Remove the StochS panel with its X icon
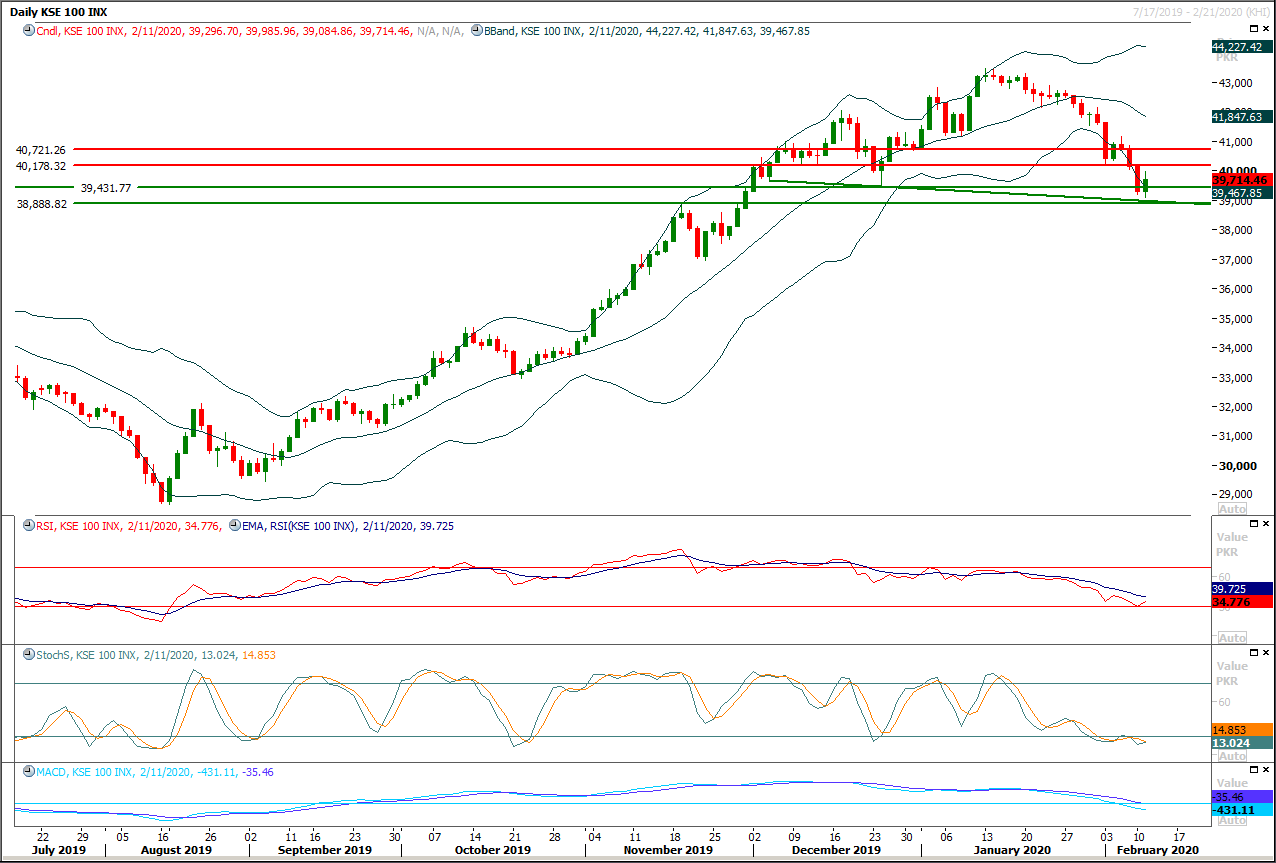Image resolution: width=1276 pixels, height=863 pixels. point(1265,652)
